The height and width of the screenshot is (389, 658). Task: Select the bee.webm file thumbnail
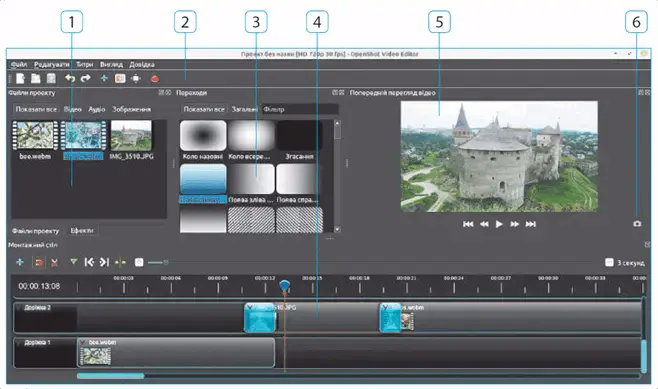coord(35,135)
